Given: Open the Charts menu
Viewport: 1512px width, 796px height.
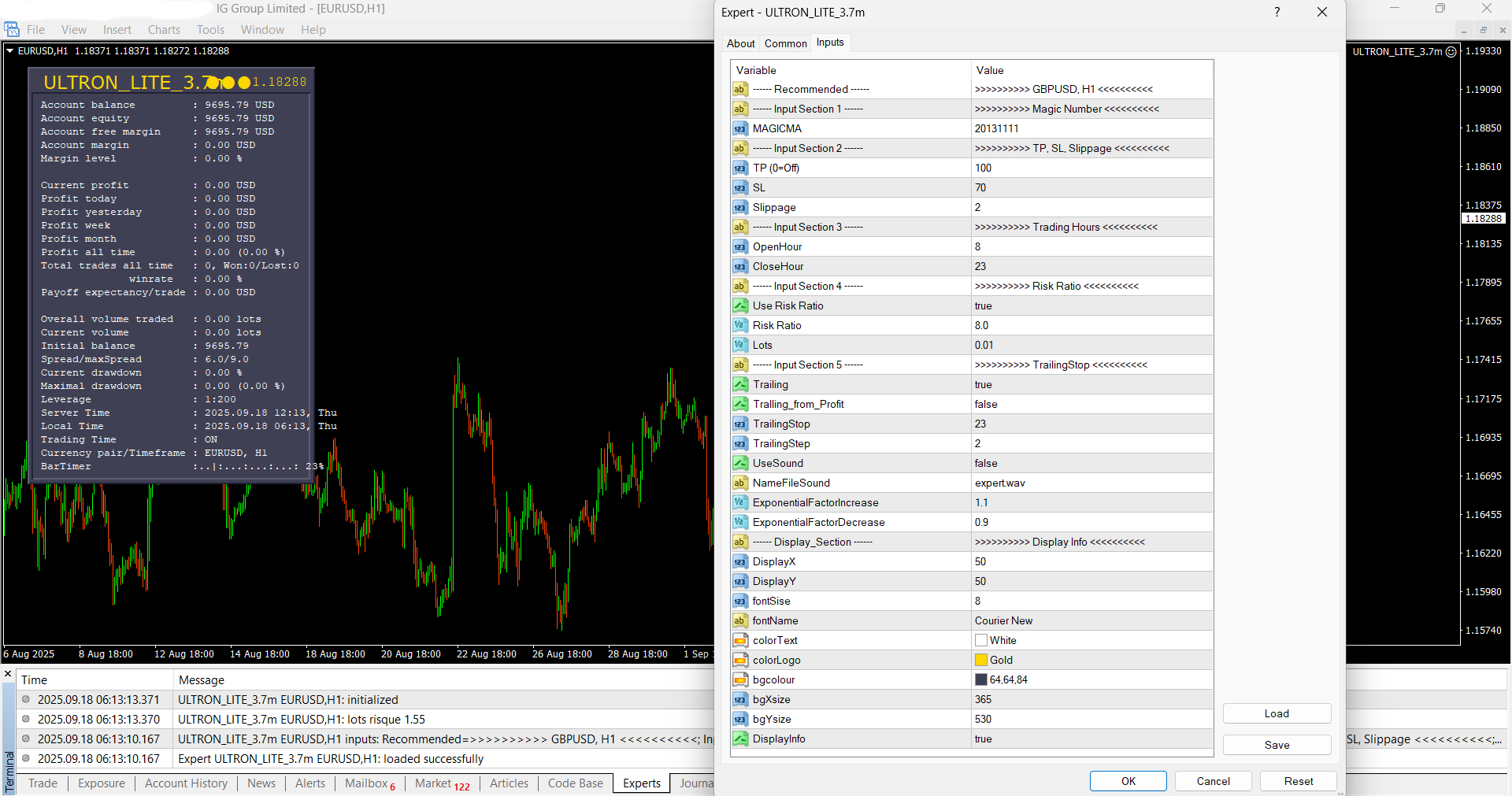Looking at the screenshot, I should [164, 30].
